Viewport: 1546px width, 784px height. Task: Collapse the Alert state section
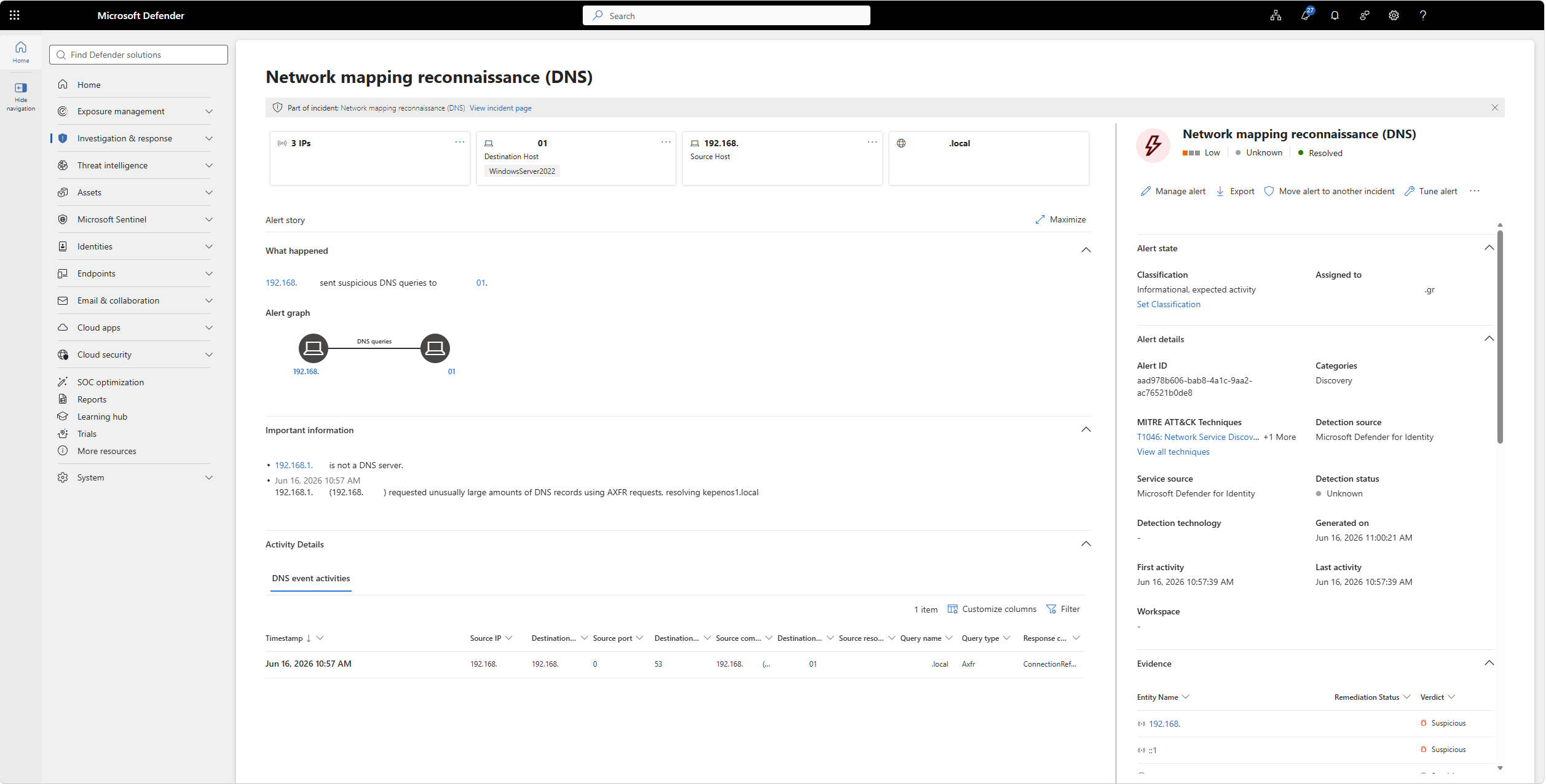click(1489, 248)
